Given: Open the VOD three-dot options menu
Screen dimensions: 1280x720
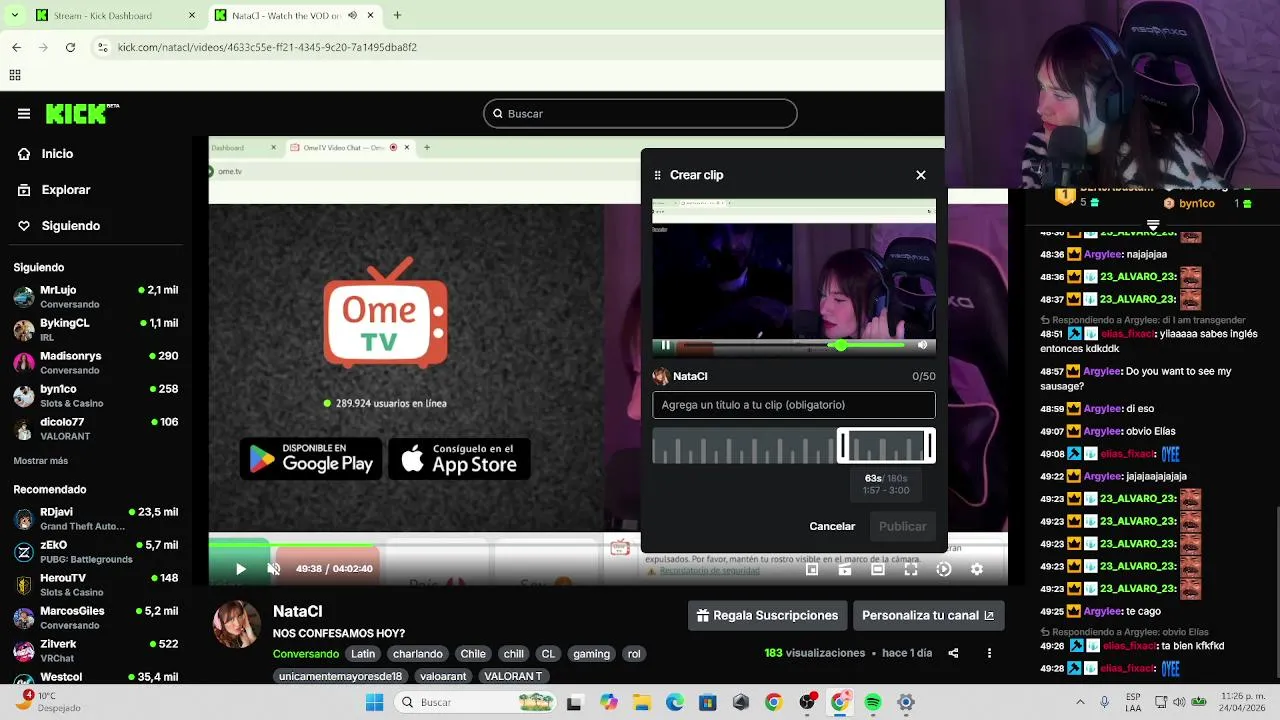Looking at the screenshot, I should click(989, 653).
